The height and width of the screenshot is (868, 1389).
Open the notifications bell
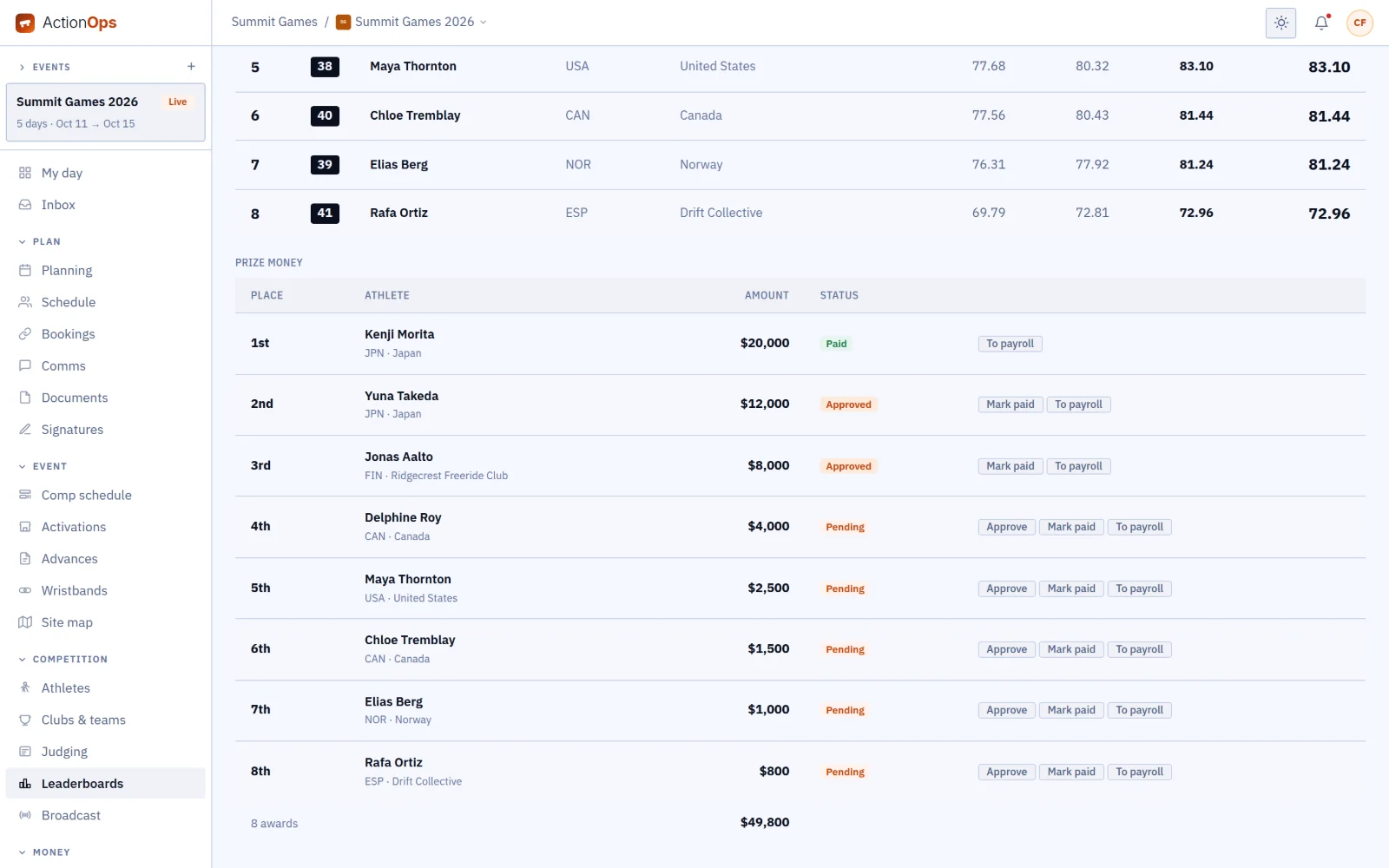[x=1321, y=23]
